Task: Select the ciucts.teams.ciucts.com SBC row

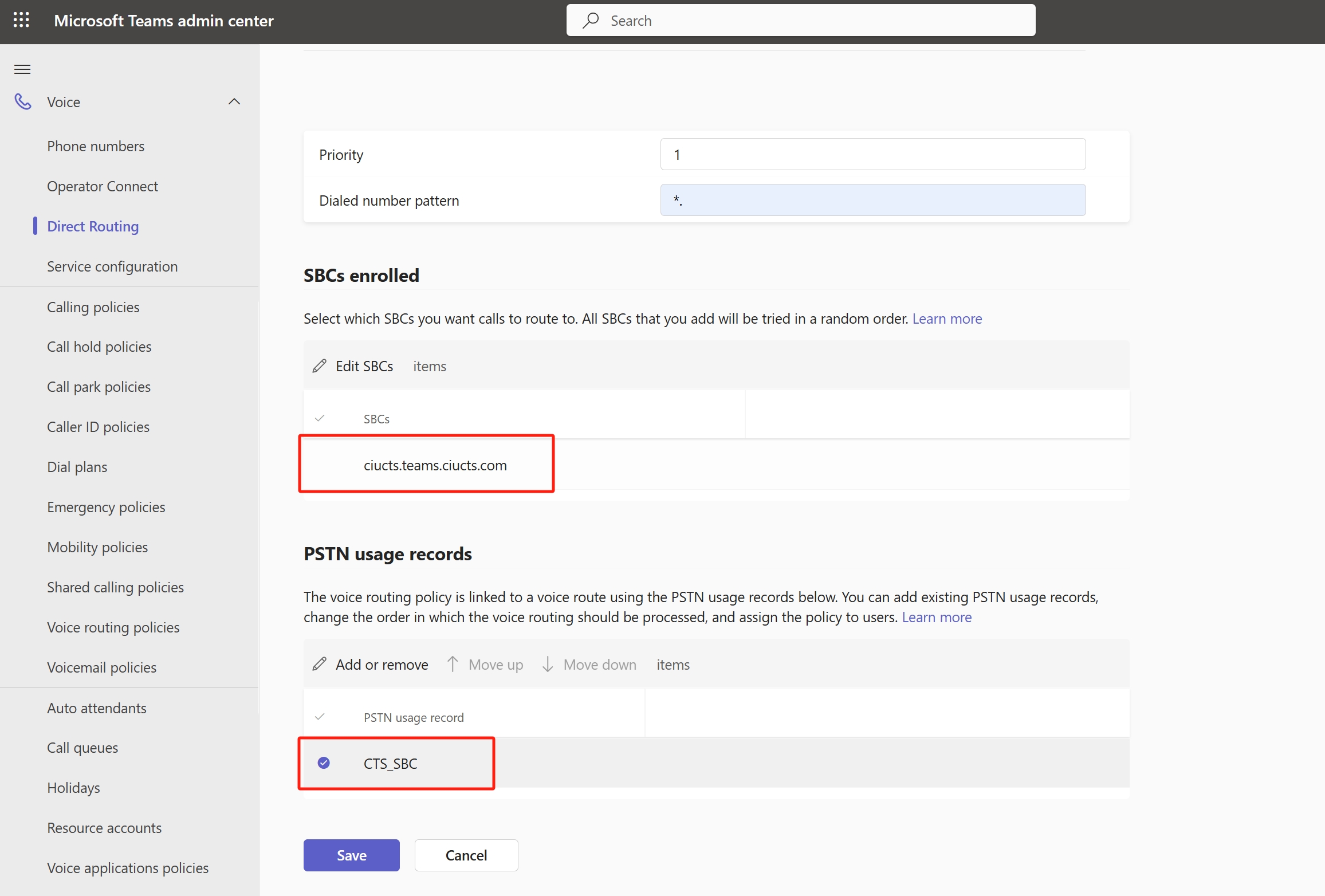Action: (716, 465)
